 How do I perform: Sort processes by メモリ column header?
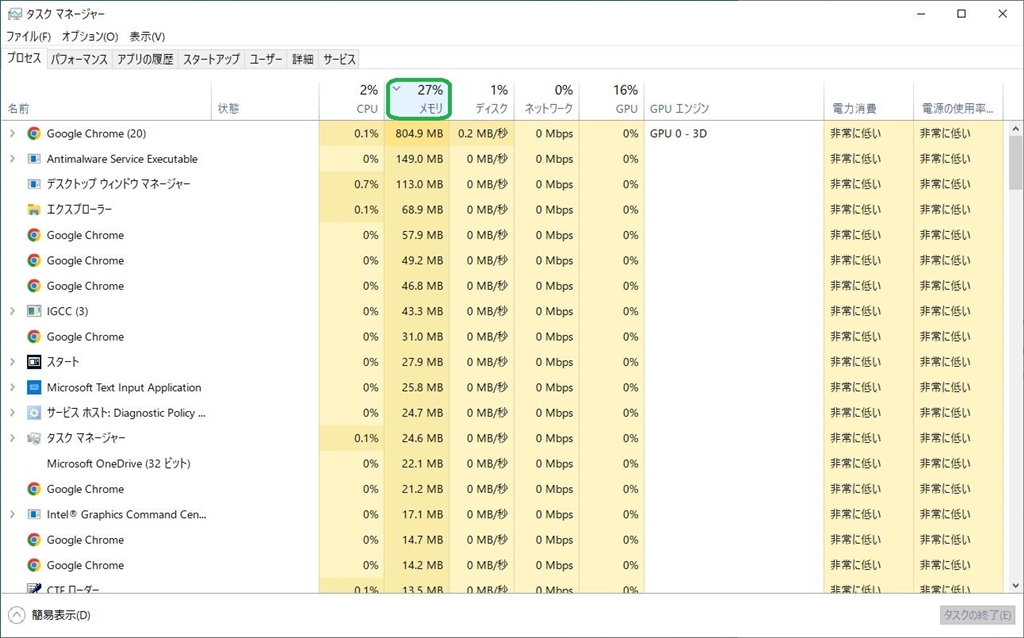[x=419, y=99]
